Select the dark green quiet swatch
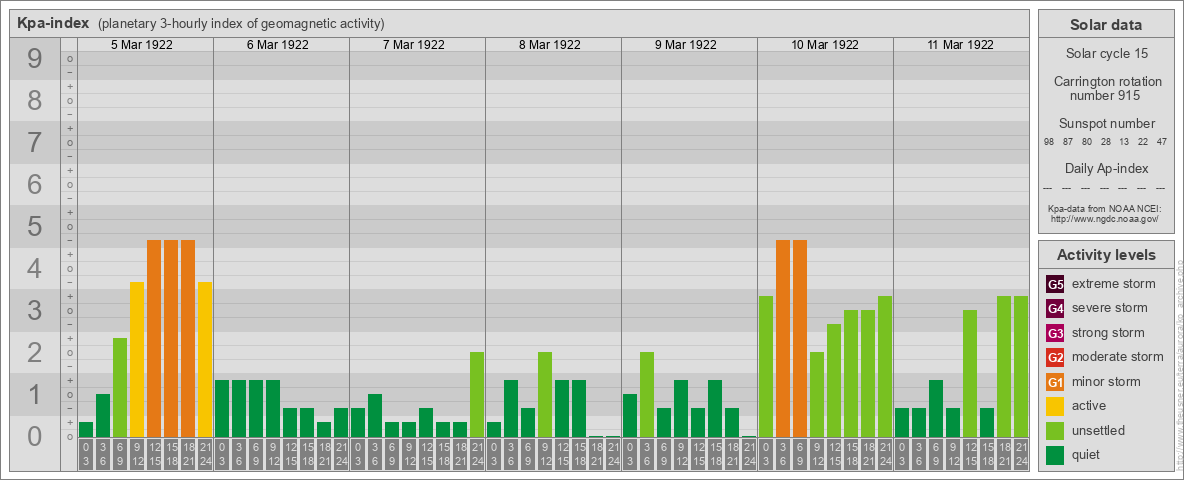Image resolution: width=1184 pixels, height=480 pixels. click(x=1056, y=454)
